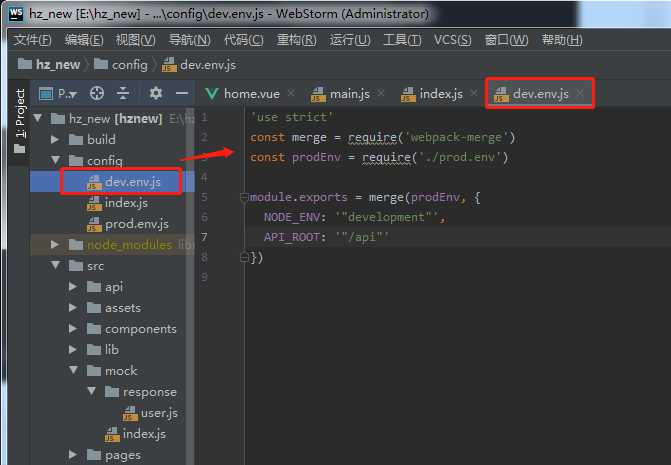
Task: Open project panel settings gear
Action: tap(155, 93)
